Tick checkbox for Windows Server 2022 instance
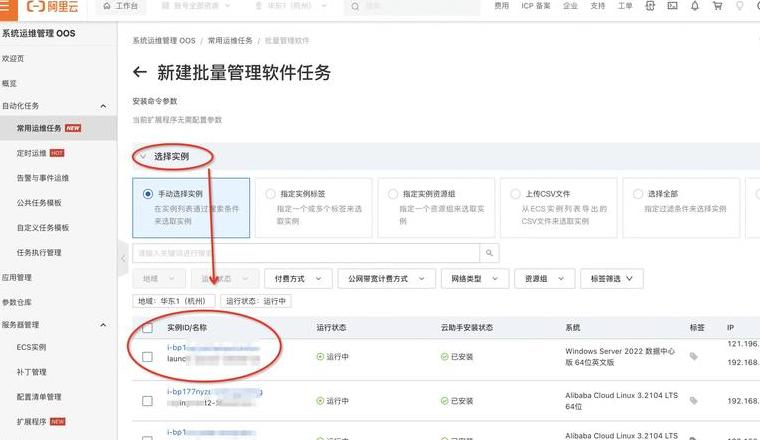The image size is (760, 440). click(147, 357)
